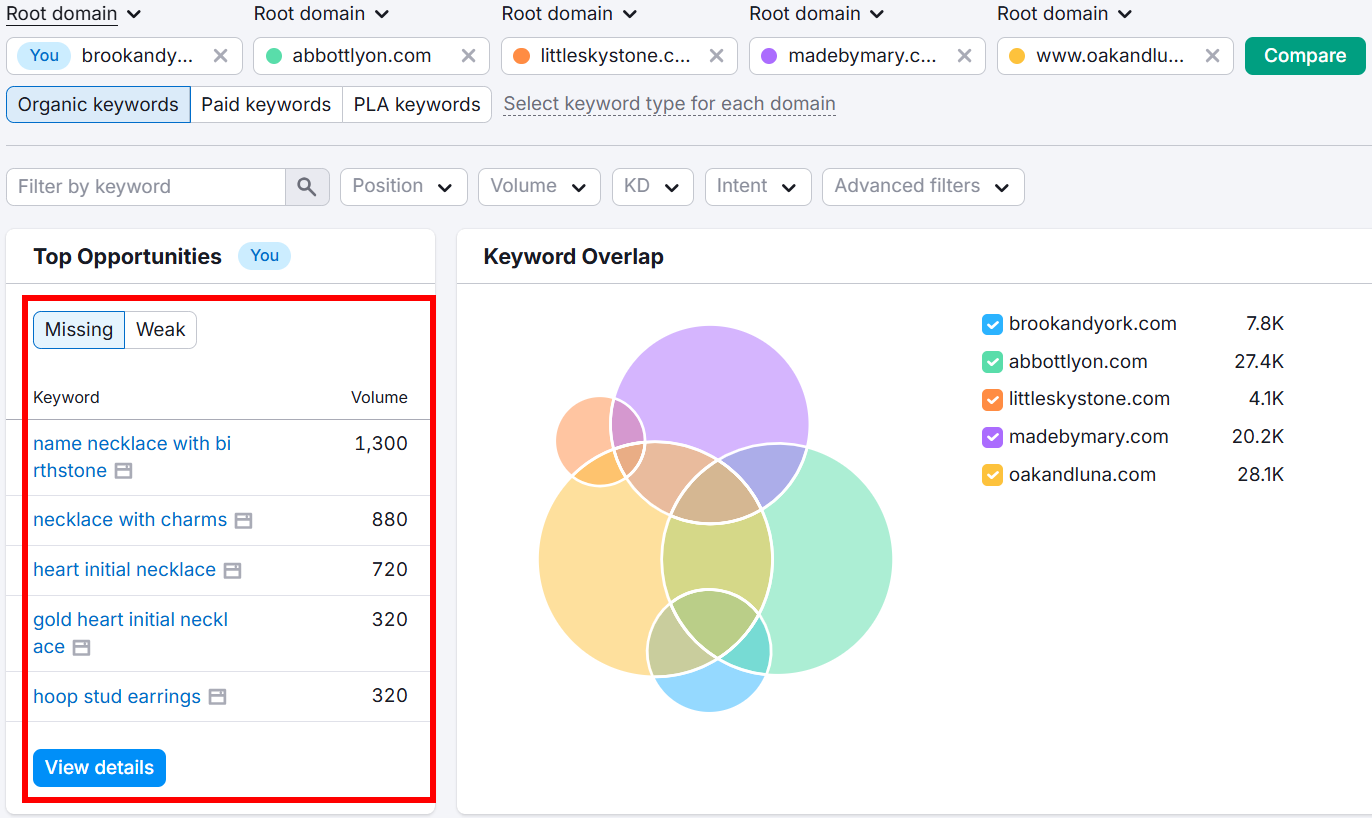Viewport: 1372px width, 818px height.
Task: Uncheck brookandyork.com in the overlap legend
Action: 992,324
